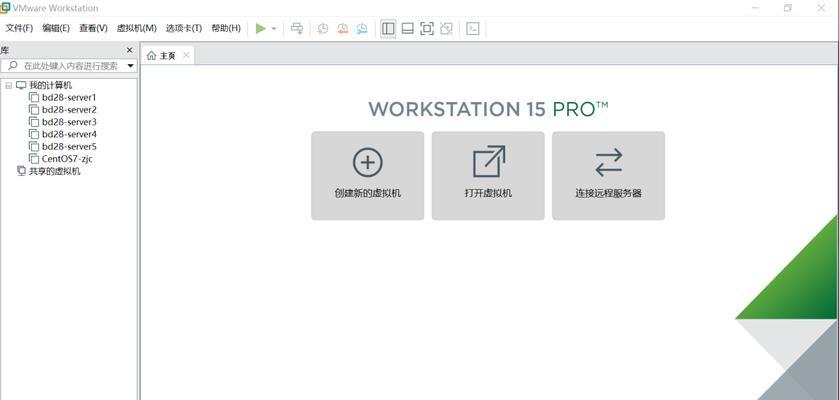Click the 我的计算机 monitor icon
The width and height of the screenshot is (839, 400).
click(x=21, y=86)
